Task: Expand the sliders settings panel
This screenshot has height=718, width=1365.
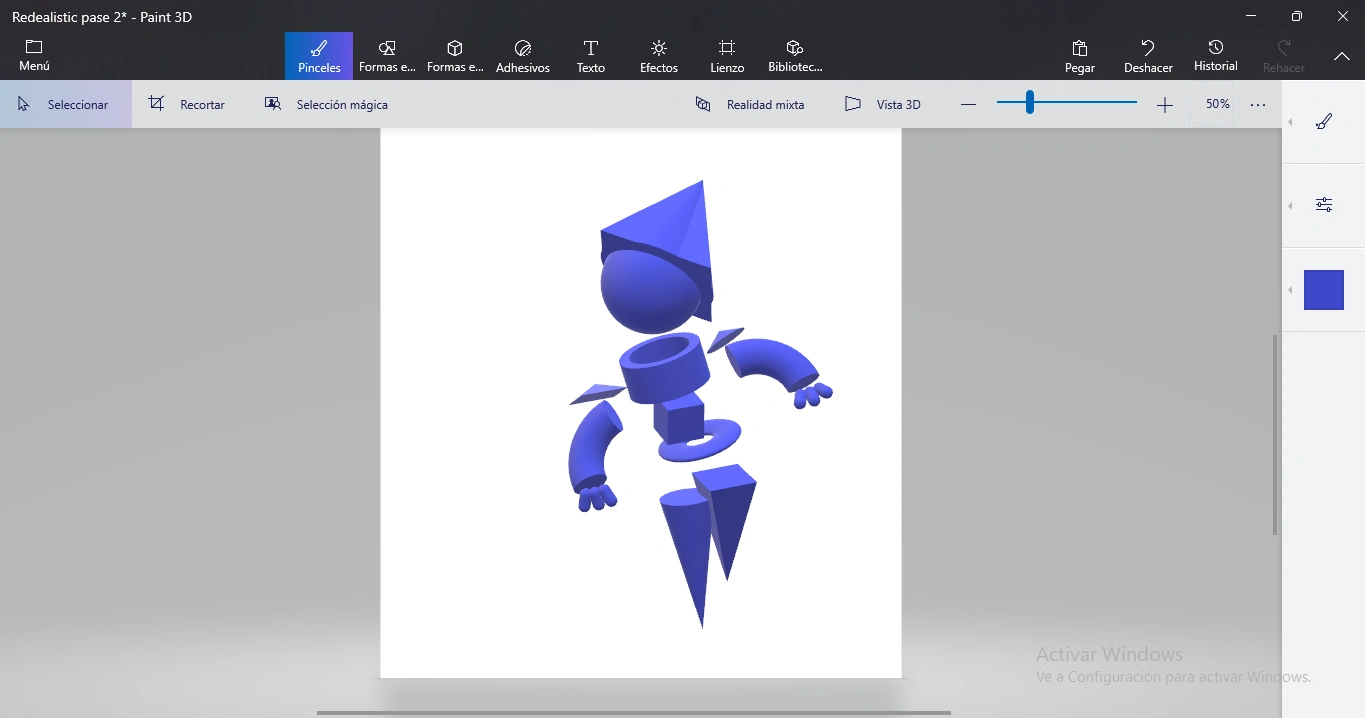Action: click(1323, 205)
